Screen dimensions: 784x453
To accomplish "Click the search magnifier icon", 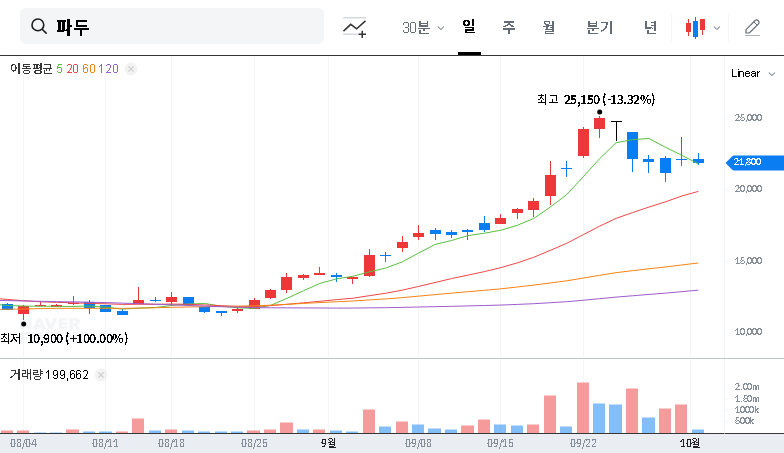I will (40, 27).
